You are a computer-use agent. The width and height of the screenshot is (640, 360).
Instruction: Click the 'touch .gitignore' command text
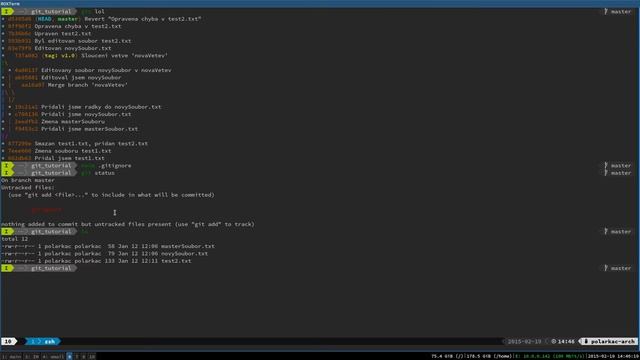pos(106,166)
